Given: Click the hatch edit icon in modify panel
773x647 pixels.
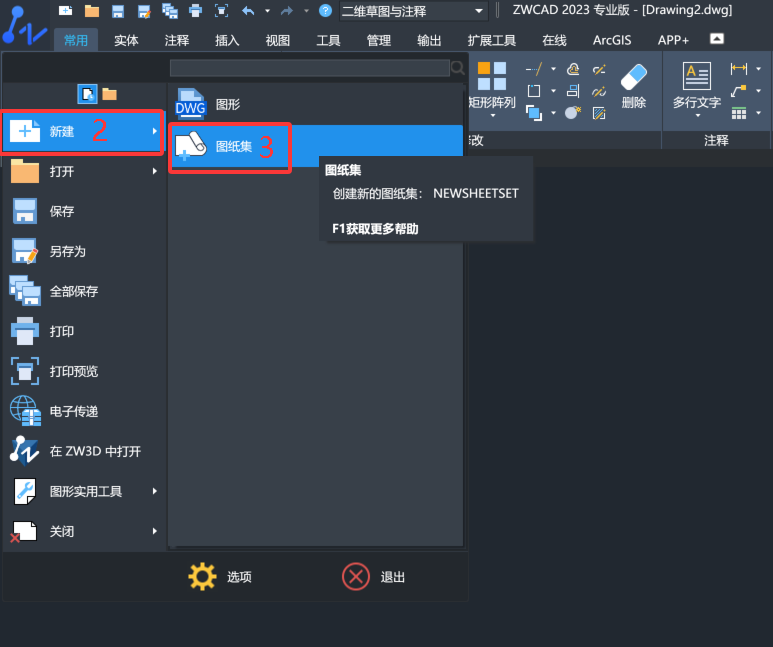Looking at the screenshot, I should coord(599,113).
